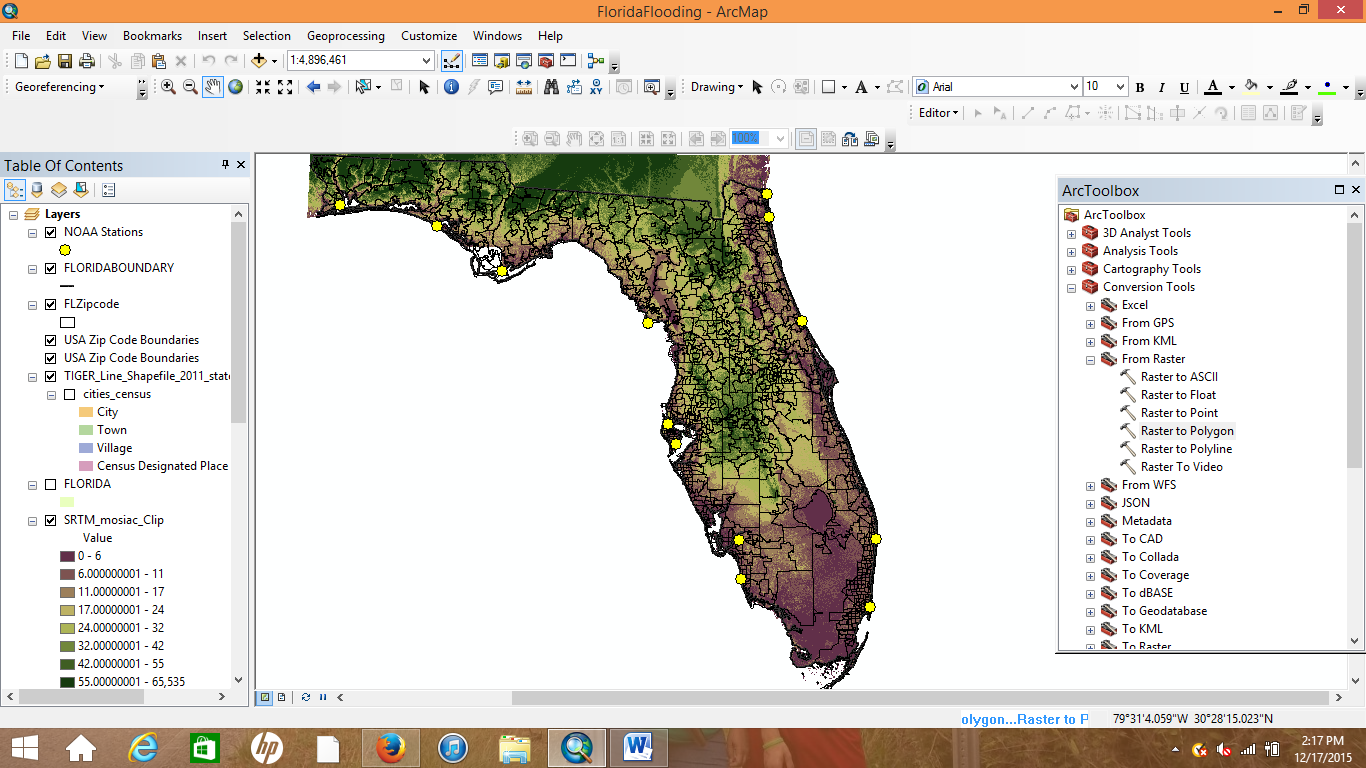1366x768 pixels.
Task: Open the Geoprocessing menu
Action: (x=346, y=36)
